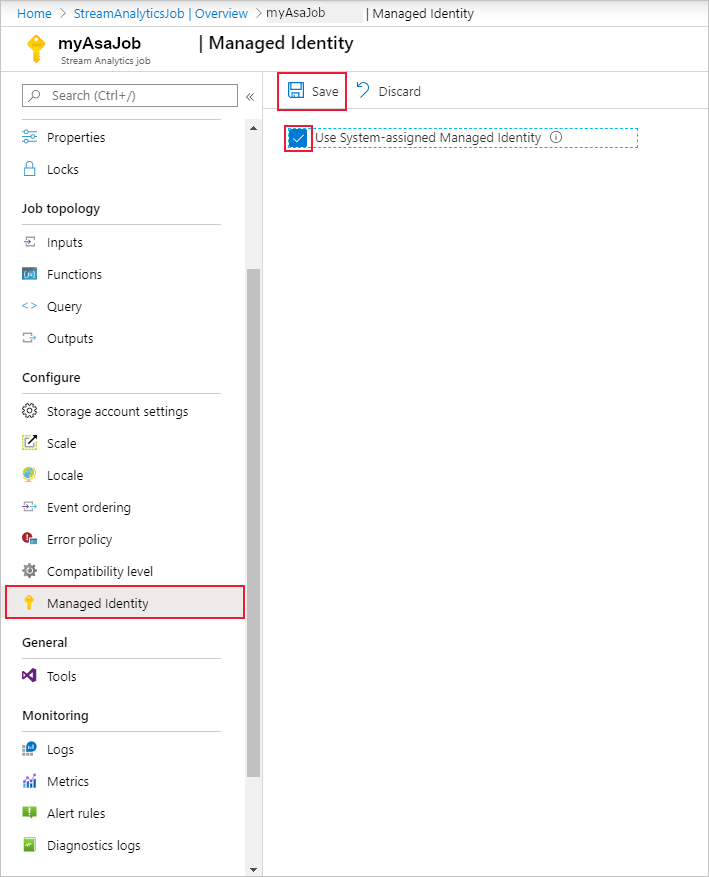709x877 pixels.
Task: Click the sidebar search field
Action: tap(128, 95)
